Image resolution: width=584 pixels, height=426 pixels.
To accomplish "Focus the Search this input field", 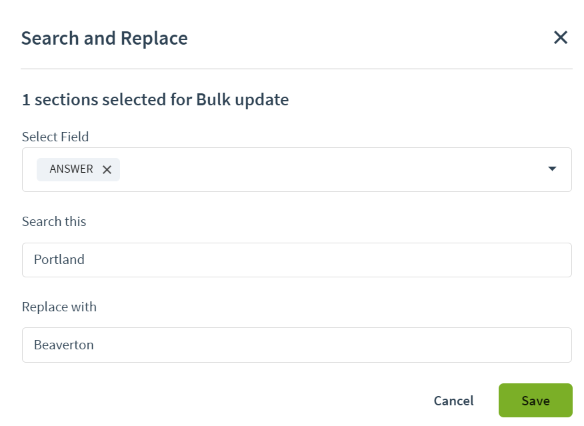I will coord(296,260).
